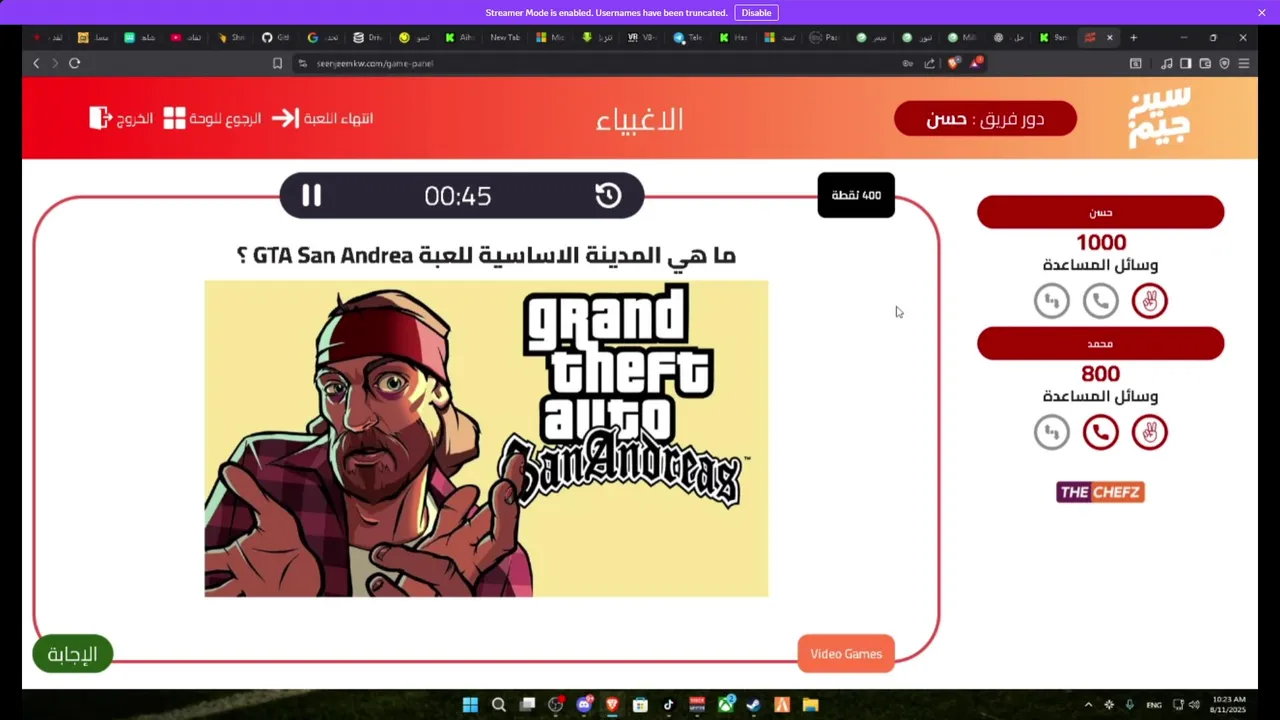Show hidden system tray icons chevron

1088,705
